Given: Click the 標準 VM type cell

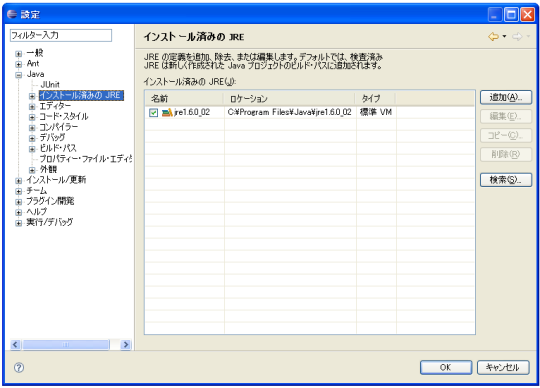Looking at the screenshot, I should pos(376,113).
